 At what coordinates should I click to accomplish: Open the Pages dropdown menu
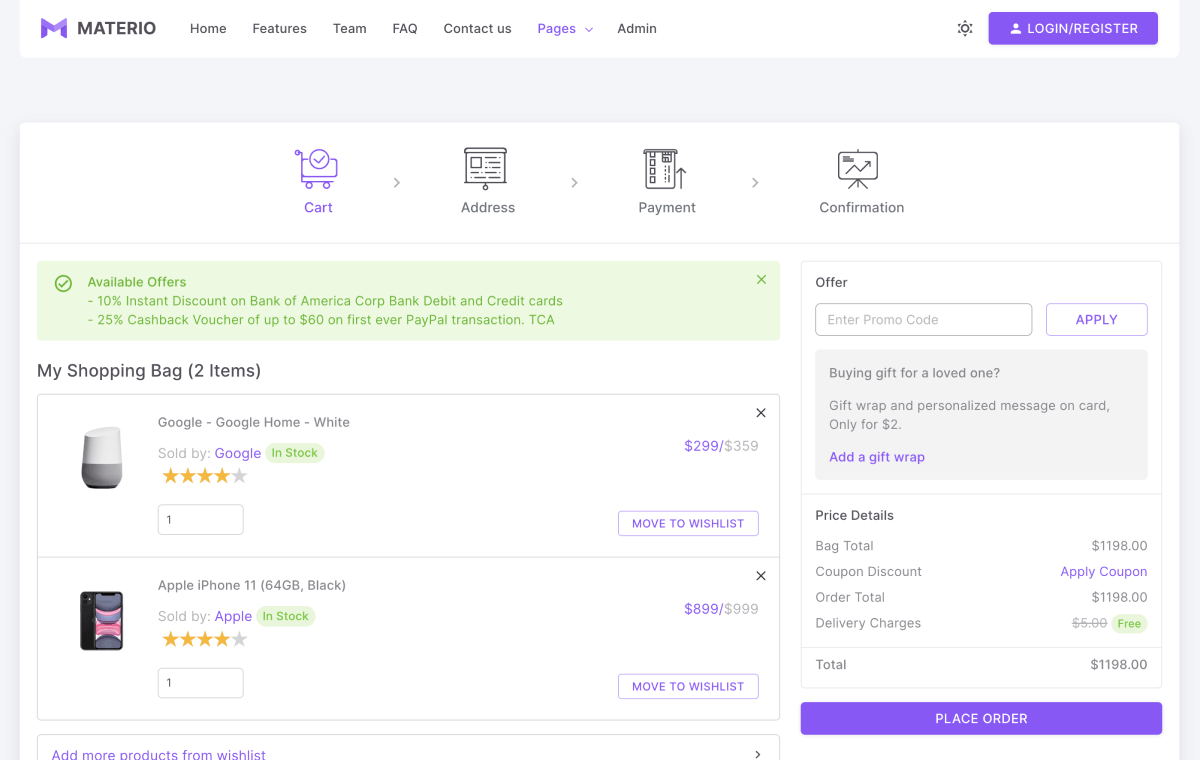point(565,29)
